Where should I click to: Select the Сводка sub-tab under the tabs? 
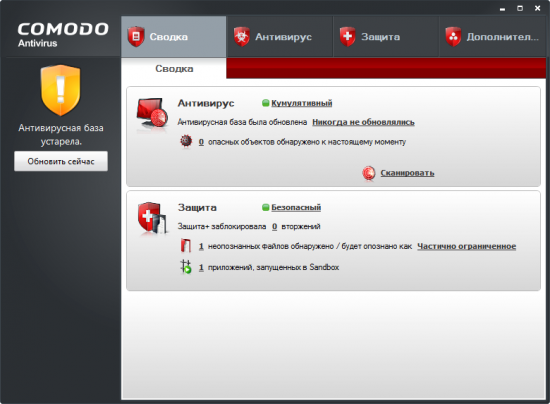[x=174, y=68]
